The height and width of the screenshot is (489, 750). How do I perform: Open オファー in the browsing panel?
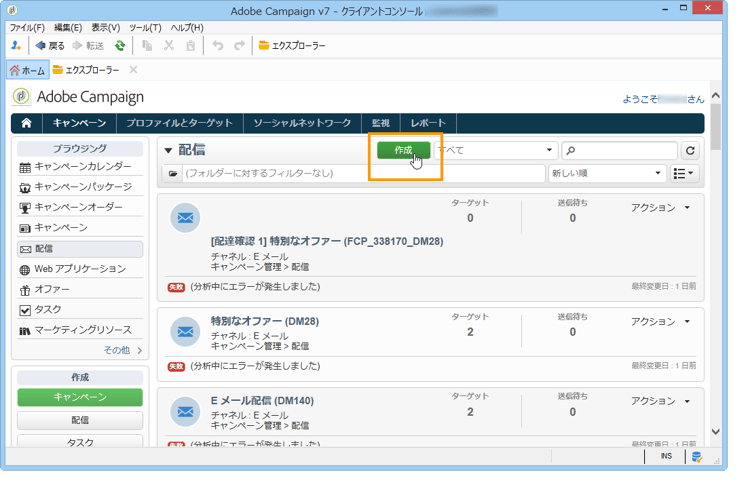point(80,289)
